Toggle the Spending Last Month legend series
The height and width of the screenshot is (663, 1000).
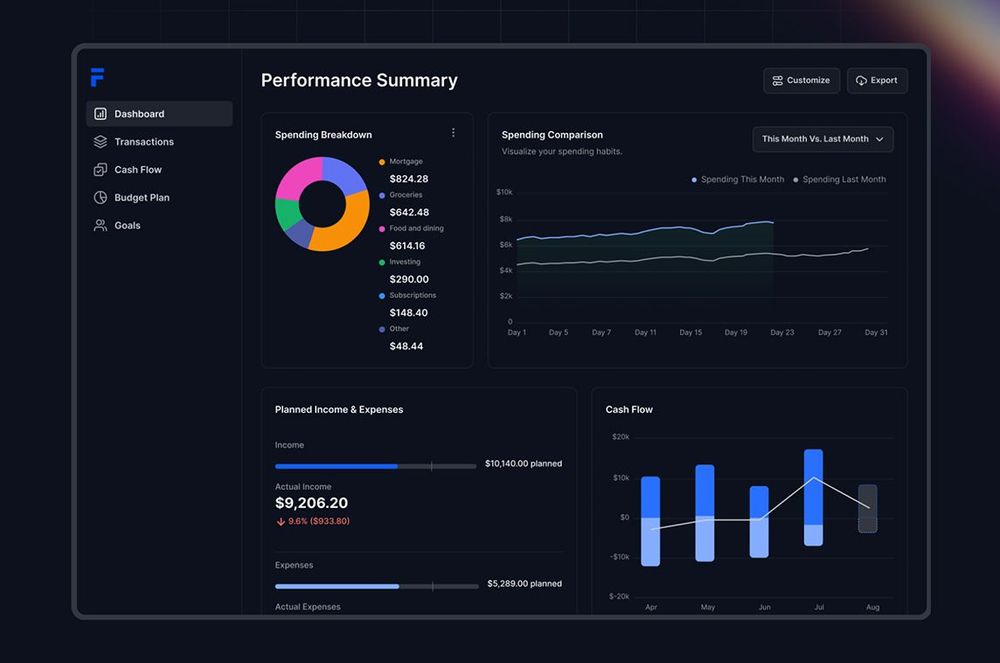click(x=839, y=180)
